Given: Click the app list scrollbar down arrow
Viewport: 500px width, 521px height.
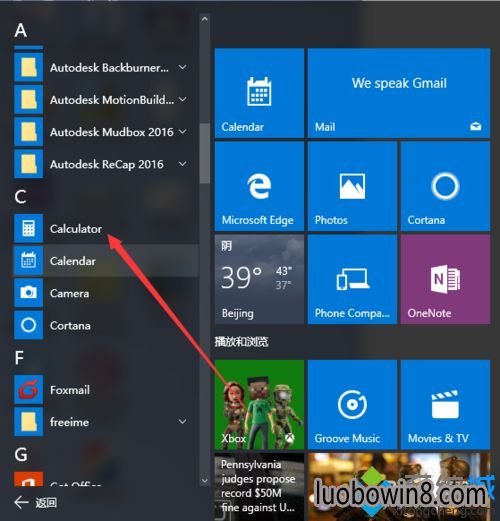Looking at the screenshot, I should click(x=205, y=481).
